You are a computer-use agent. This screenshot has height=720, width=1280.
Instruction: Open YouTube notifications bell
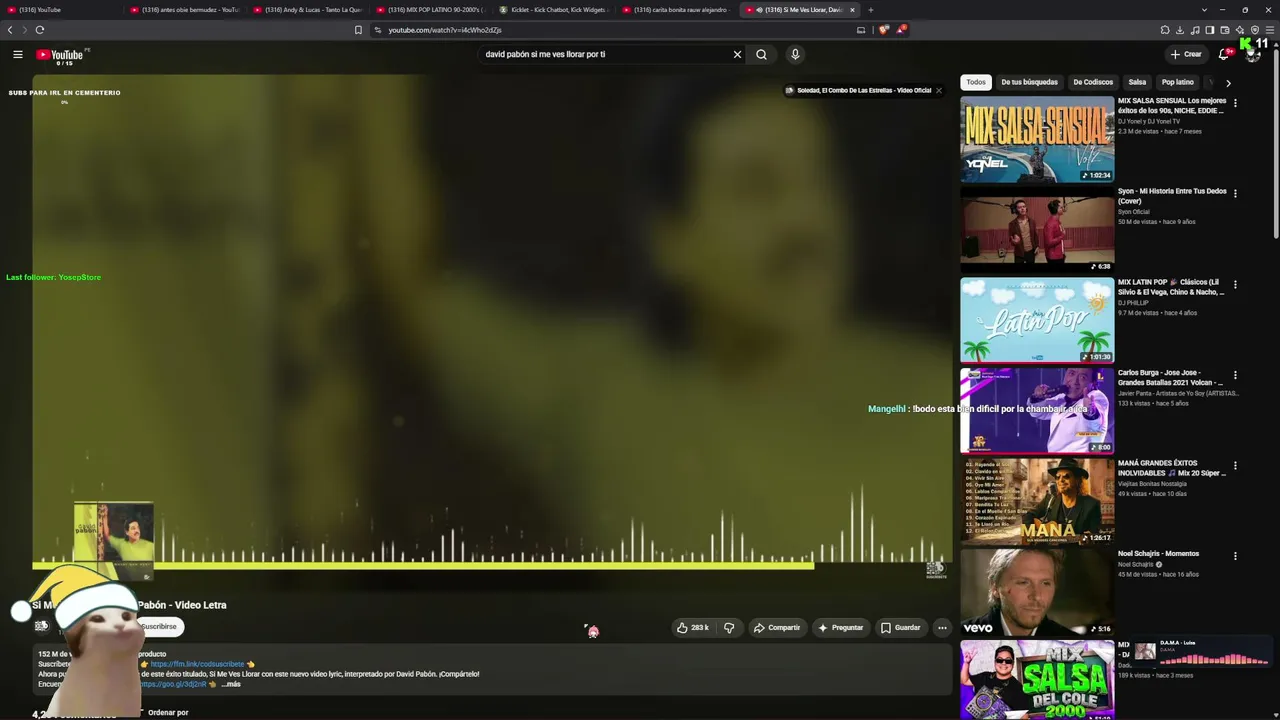click(x=1224, y=54)
